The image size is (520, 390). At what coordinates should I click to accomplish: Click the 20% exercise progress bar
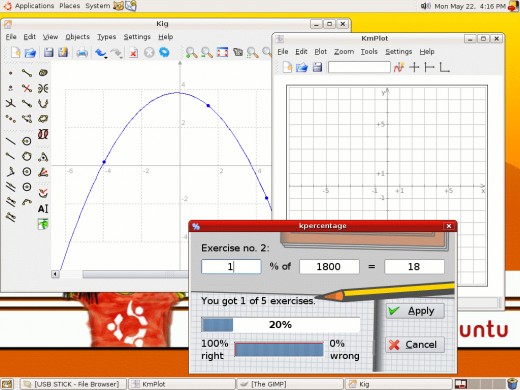(280, 324)
